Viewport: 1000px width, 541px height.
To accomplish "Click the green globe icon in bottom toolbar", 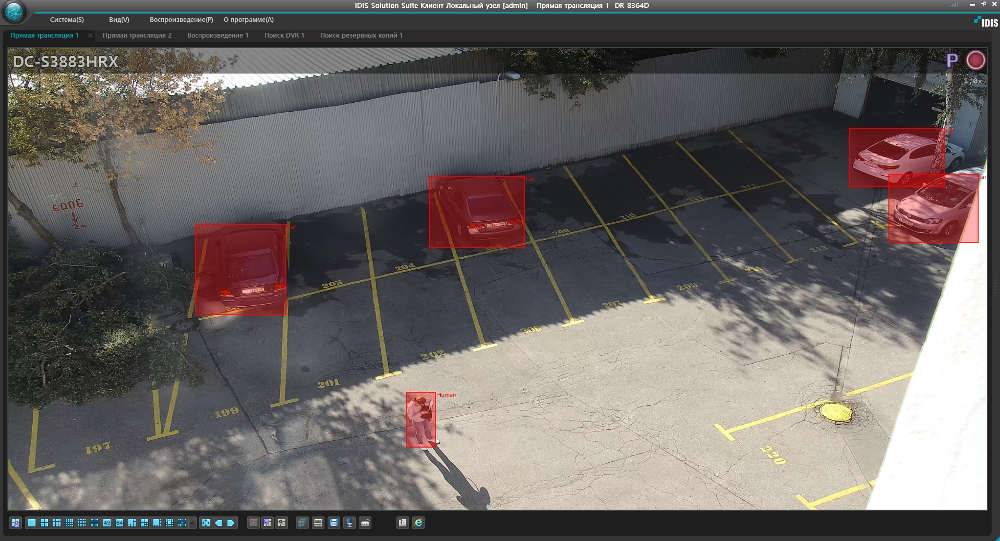I will (418, 522).
